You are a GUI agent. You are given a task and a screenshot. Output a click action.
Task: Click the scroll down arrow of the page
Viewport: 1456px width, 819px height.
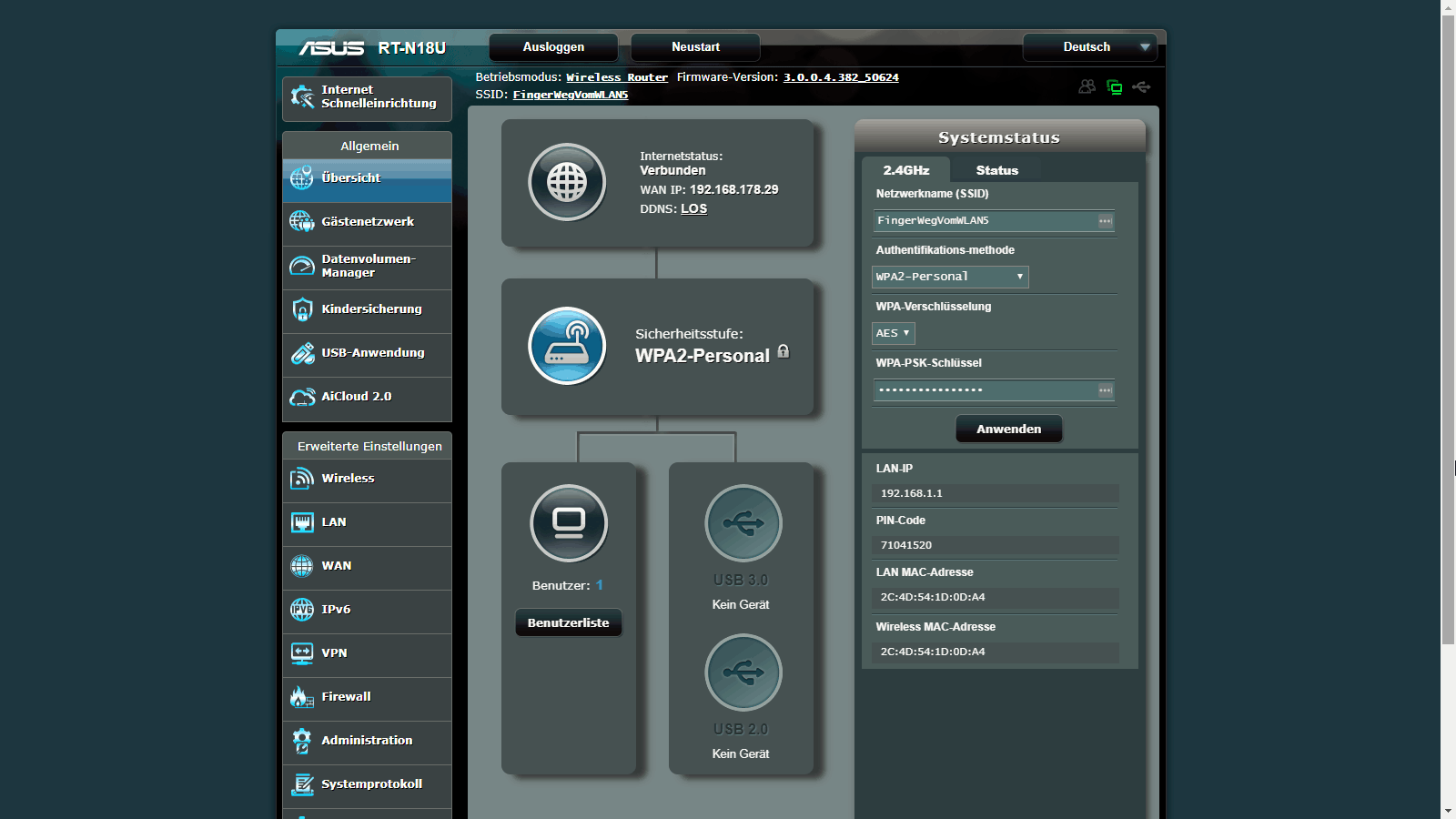point(1448,811)
